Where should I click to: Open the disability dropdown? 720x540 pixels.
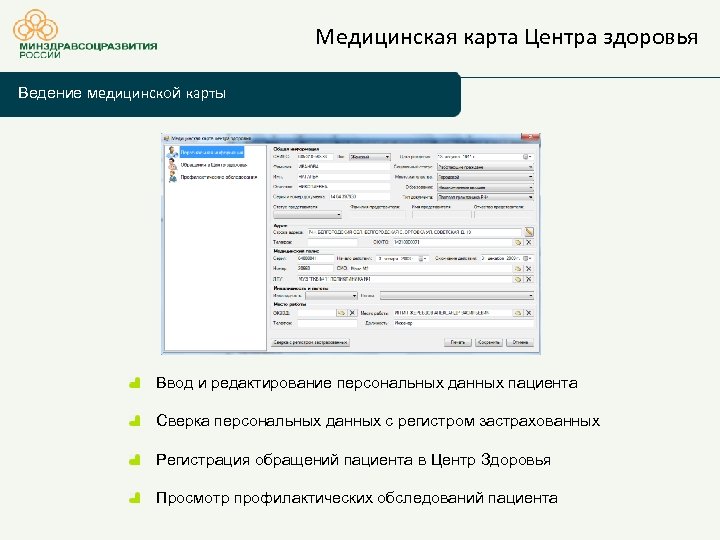point(331,296)
